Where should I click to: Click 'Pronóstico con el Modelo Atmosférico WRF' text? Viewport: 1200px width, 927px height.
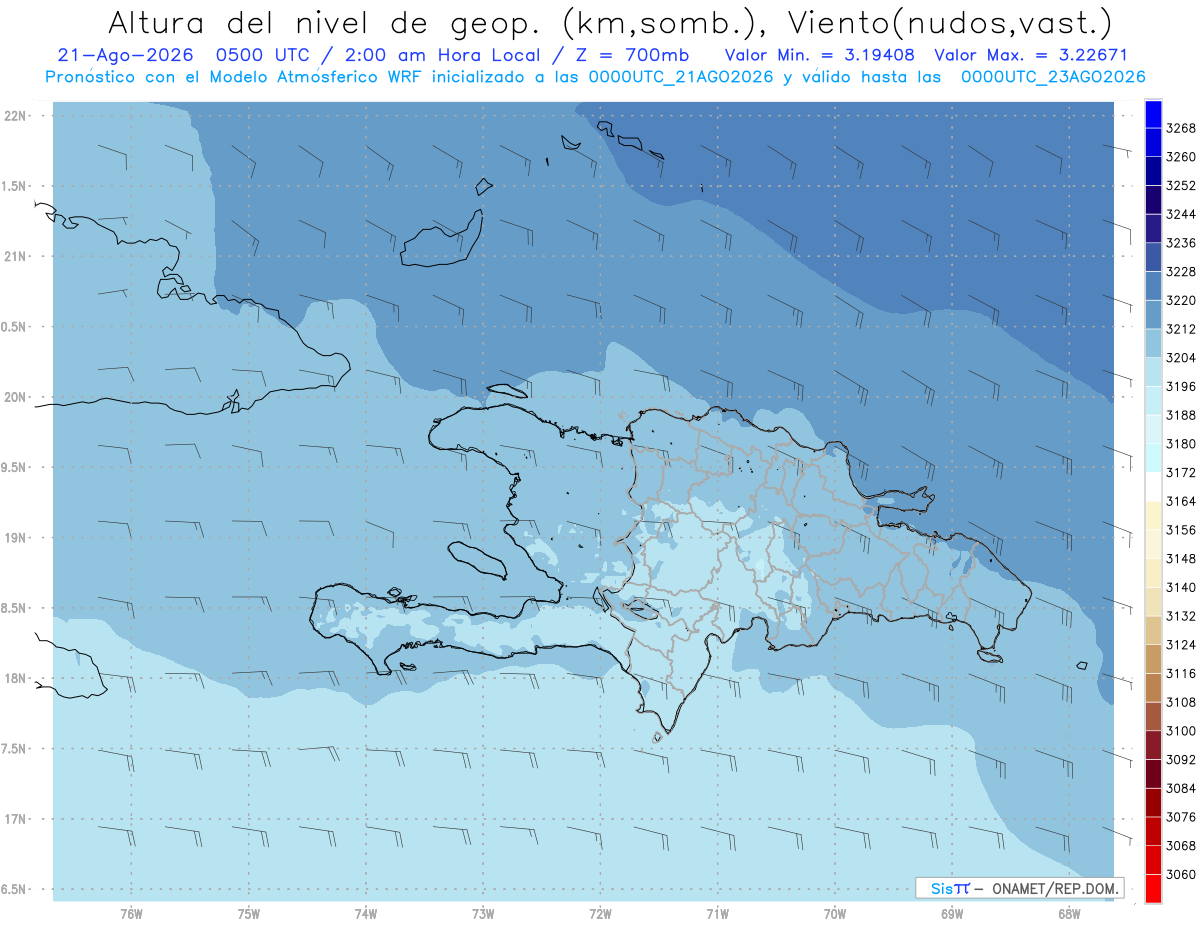[235, 77]
